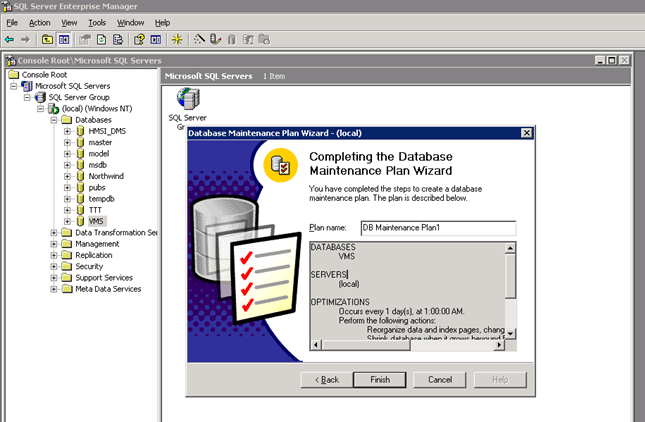
Task: Open the File menu
Action: 12,23
